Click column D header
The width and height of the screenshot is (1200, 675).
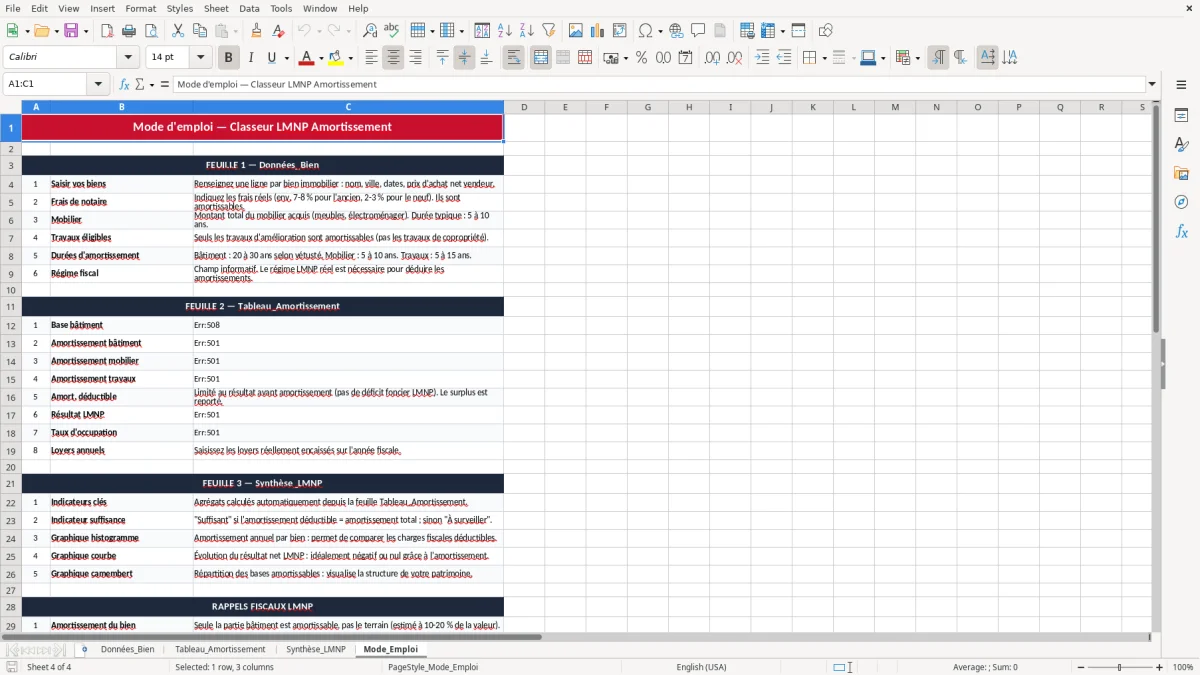click(524, 107)
